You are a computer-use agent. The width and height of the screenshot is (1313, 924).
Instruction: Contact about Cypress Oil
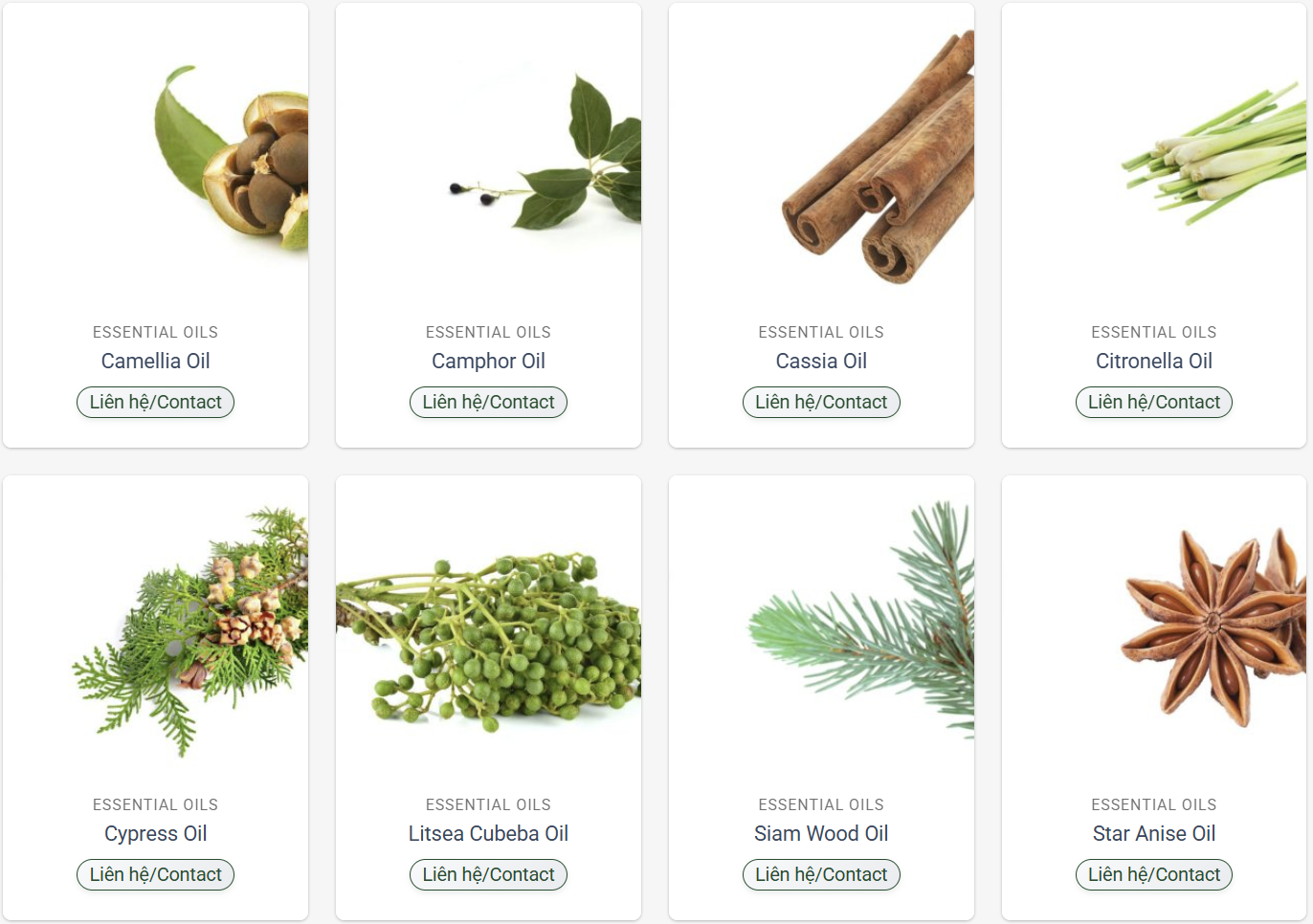click(x=155, y=875)
